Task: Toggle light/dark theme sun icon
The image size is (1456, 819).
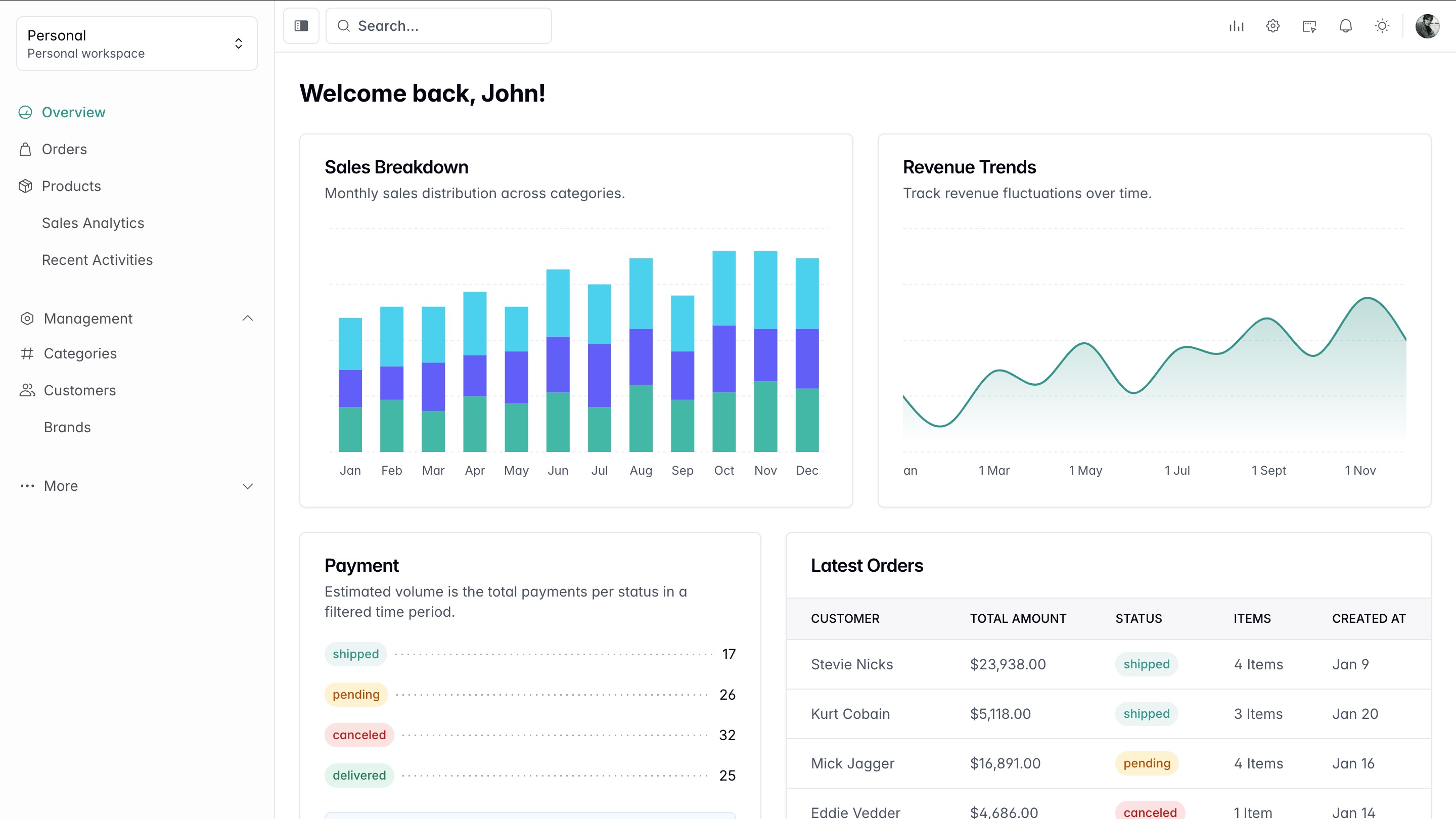Action: click(x=1382, y=26)
